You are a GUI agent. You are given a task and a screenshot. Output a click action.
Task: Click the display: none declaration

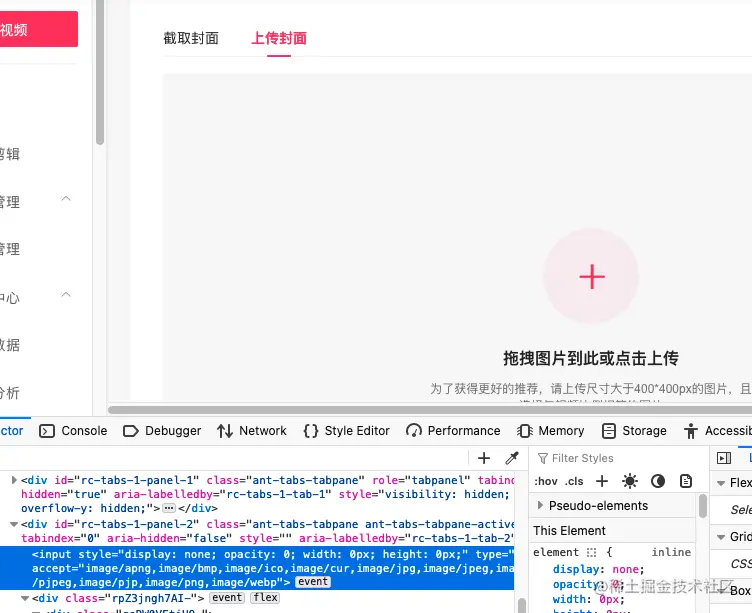coord(599,569)
